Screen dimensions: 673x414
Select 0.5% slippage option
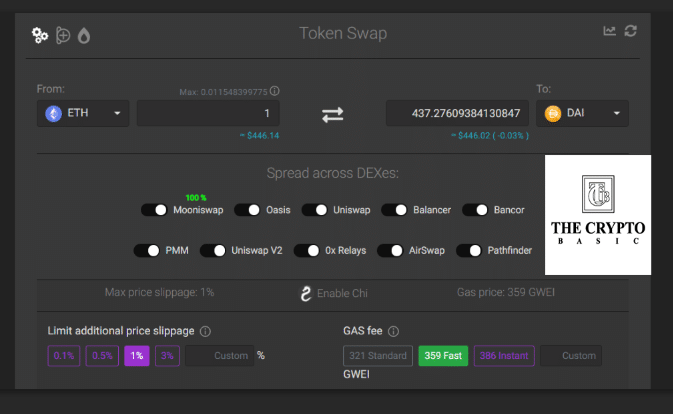(x=102, y=356)
